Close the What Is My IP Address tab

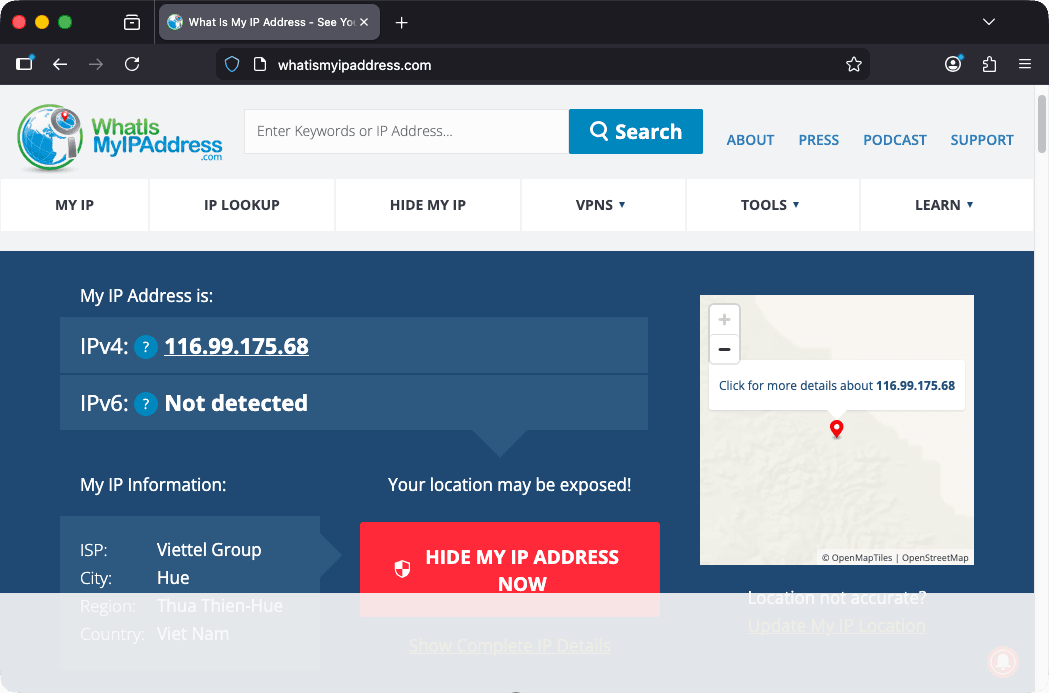click(364, 22)
